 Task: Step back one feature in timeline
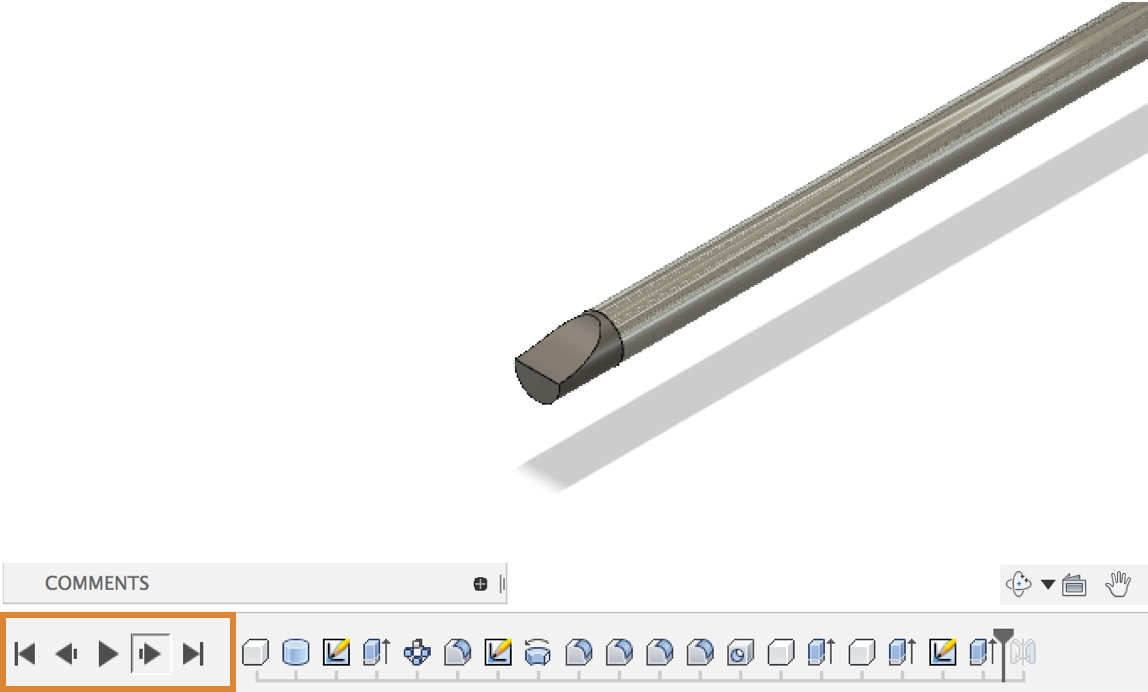(67, 653)
